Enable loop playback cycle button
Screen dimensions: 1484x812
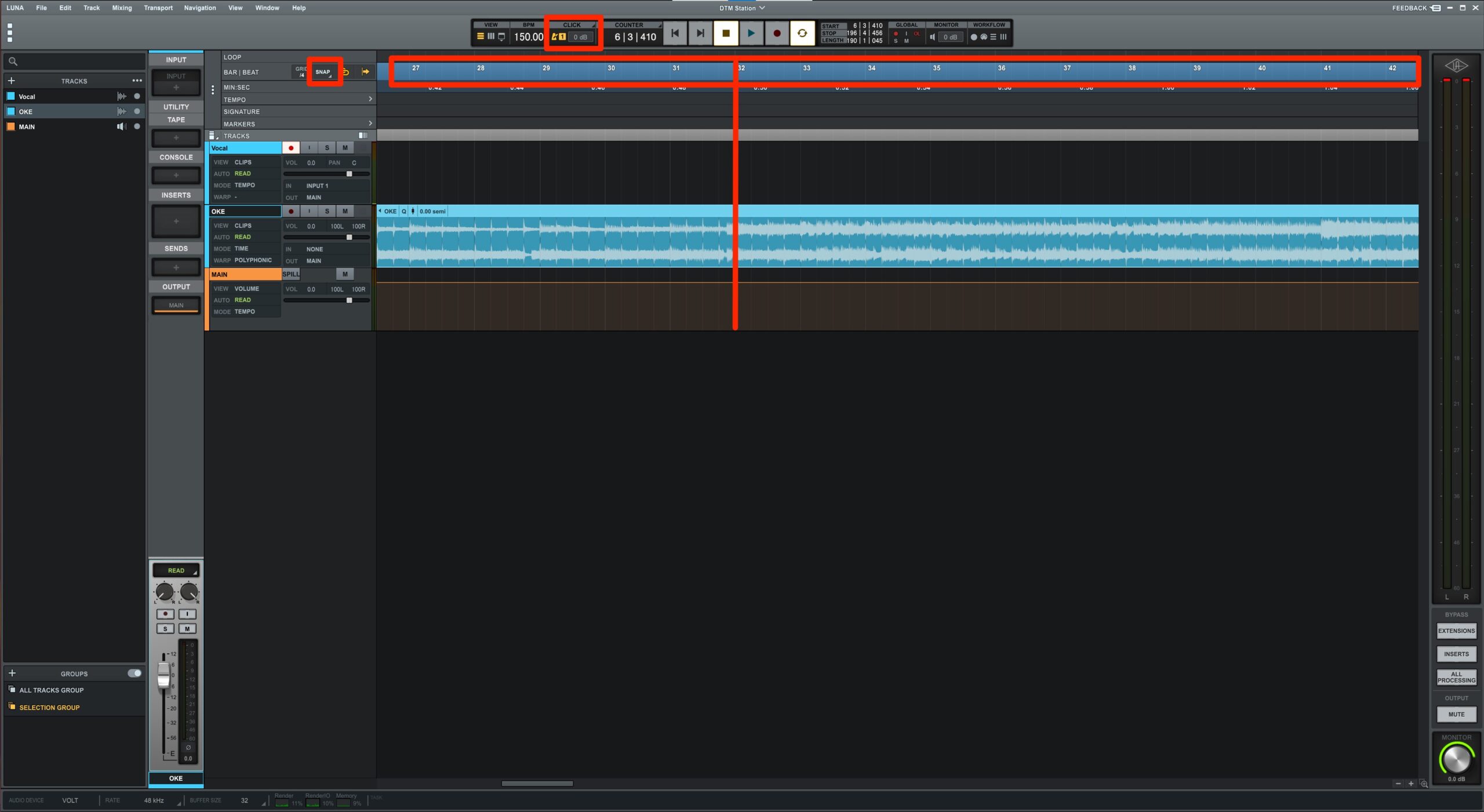[802, 34]
